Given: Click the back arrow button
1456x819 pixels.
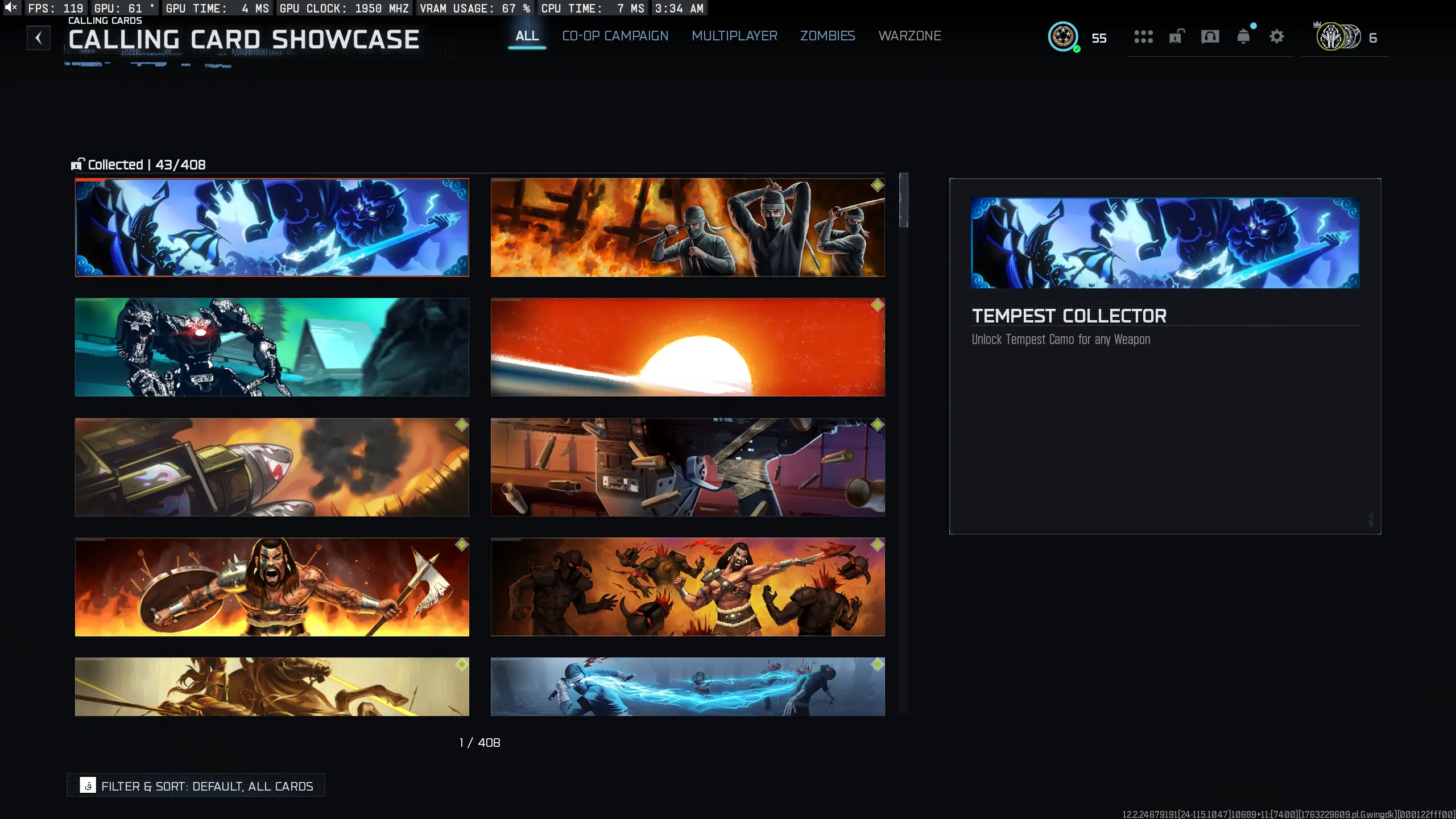Looking at the screenshot, I should coord(39,38).
